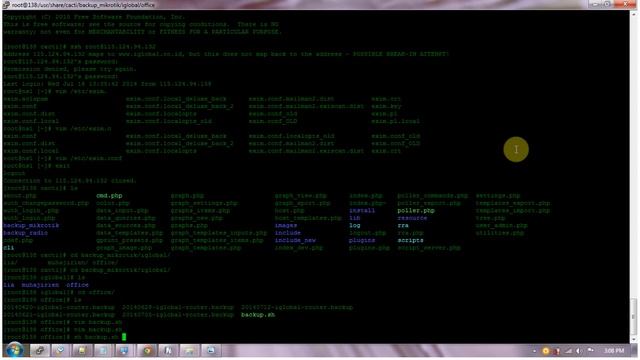Click the green terminal cursor block
This screenshot has height=360, width=640.
[124, 337]
